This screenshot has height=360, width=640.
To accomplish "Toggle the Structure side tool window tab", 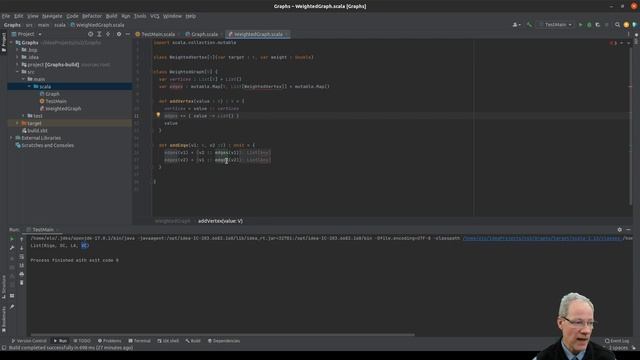I will pos(4,287).
